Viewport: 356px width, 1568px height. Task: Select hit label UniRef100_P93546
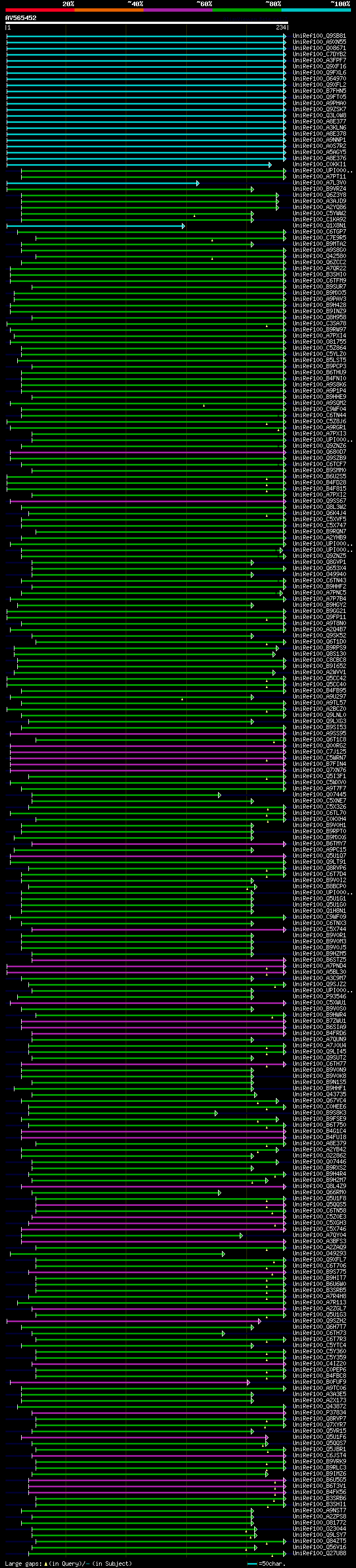point(319,997)
